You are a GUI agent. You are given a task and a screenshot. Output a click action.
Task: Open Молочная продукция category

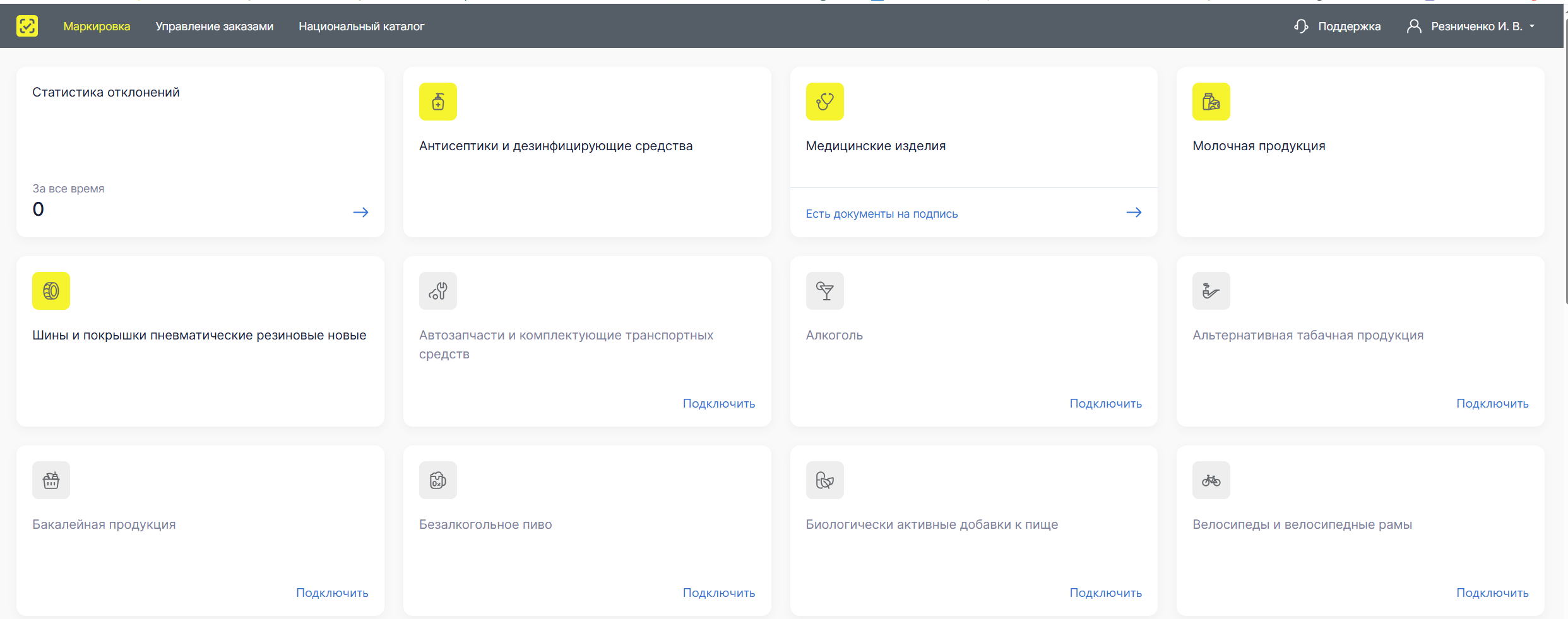click(x=1259, y=146)
